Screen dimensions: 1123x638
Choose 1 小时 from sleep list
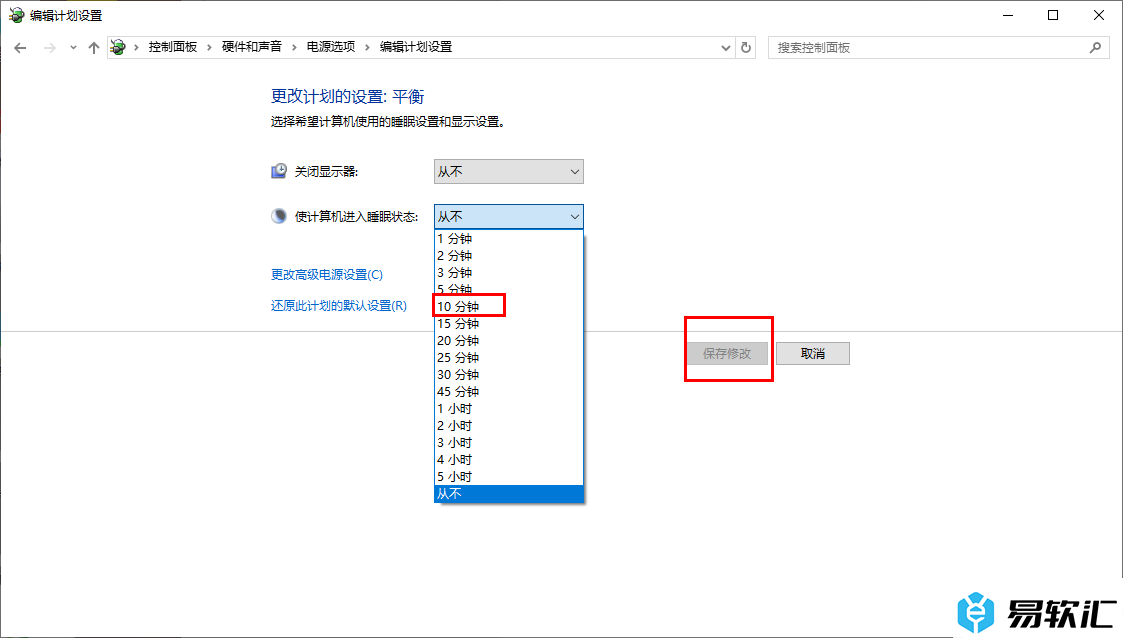coord(454,408)
